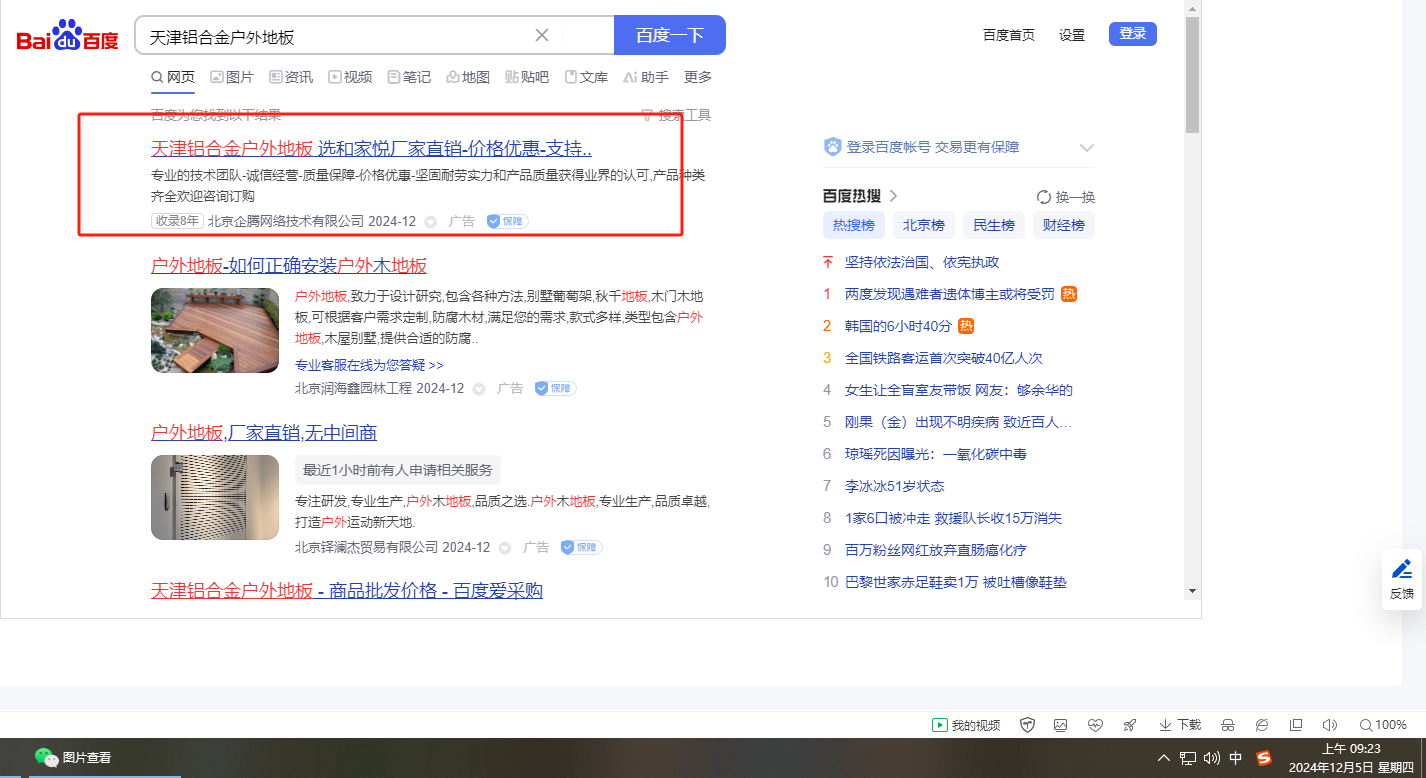The height and width of the screenshot is (778, 1426).
Task: Toggle browser sound mute in status bar
Action: pyautogui.click(x=1329, y=725)
